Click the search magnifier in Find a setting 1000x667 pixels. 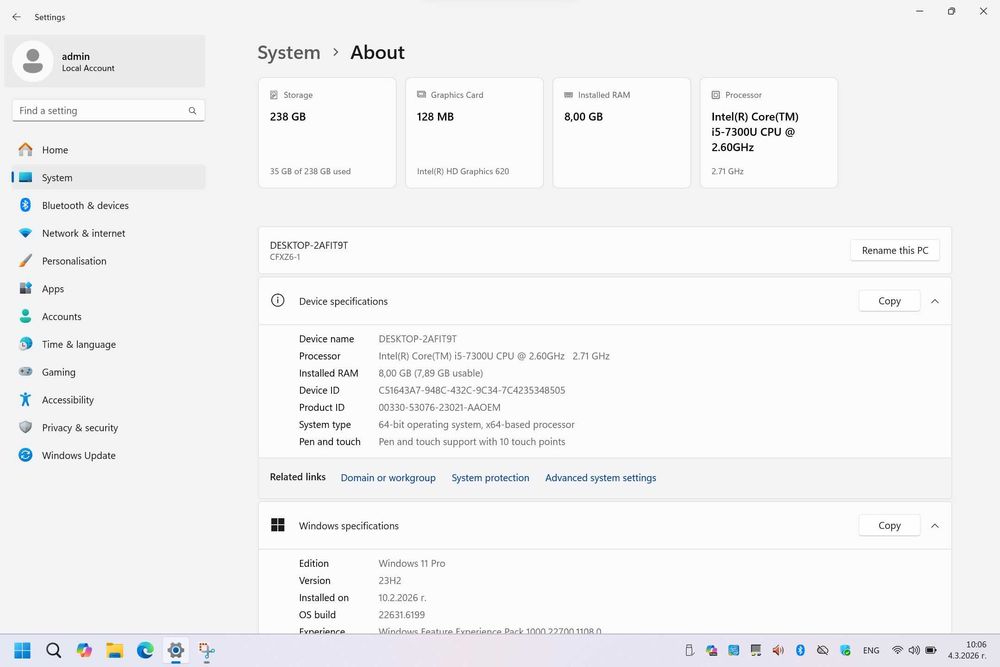(x=192, y=110)
